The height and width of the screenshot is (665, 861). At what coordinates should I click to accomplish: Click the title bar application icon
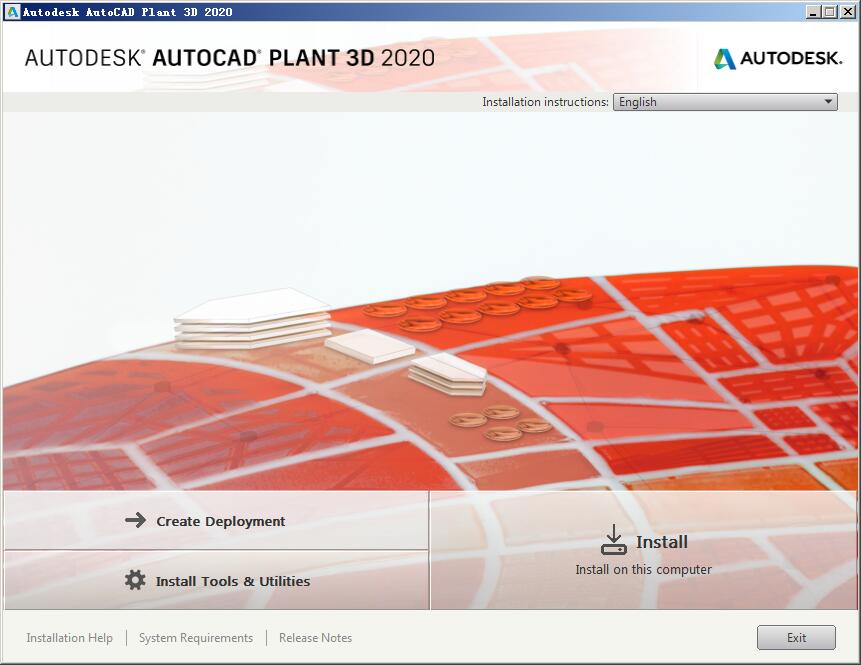tap(12, 12)
